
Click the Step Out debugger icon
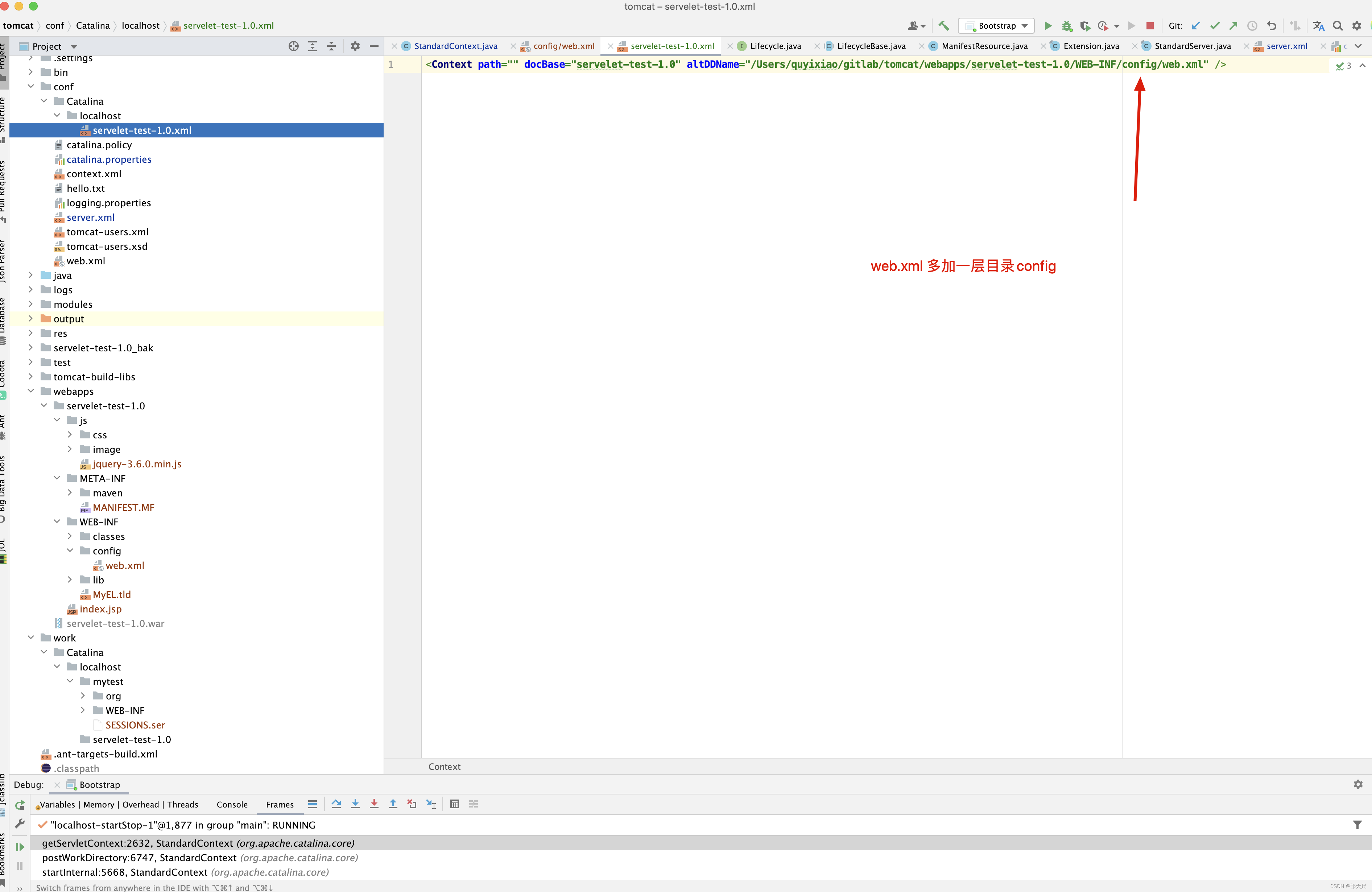[393, 804]
